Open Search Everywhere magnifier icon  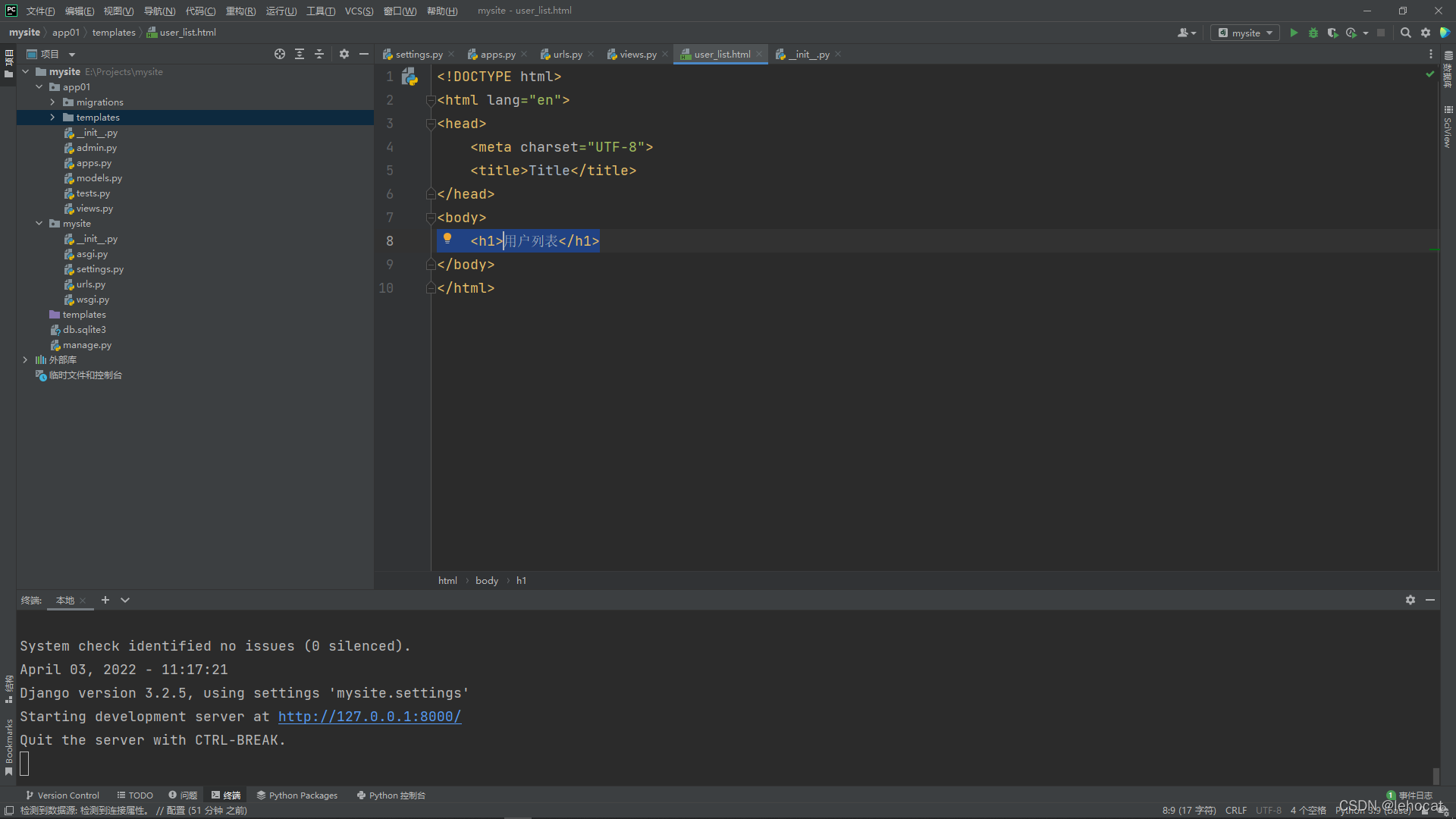coord(1405,33)
